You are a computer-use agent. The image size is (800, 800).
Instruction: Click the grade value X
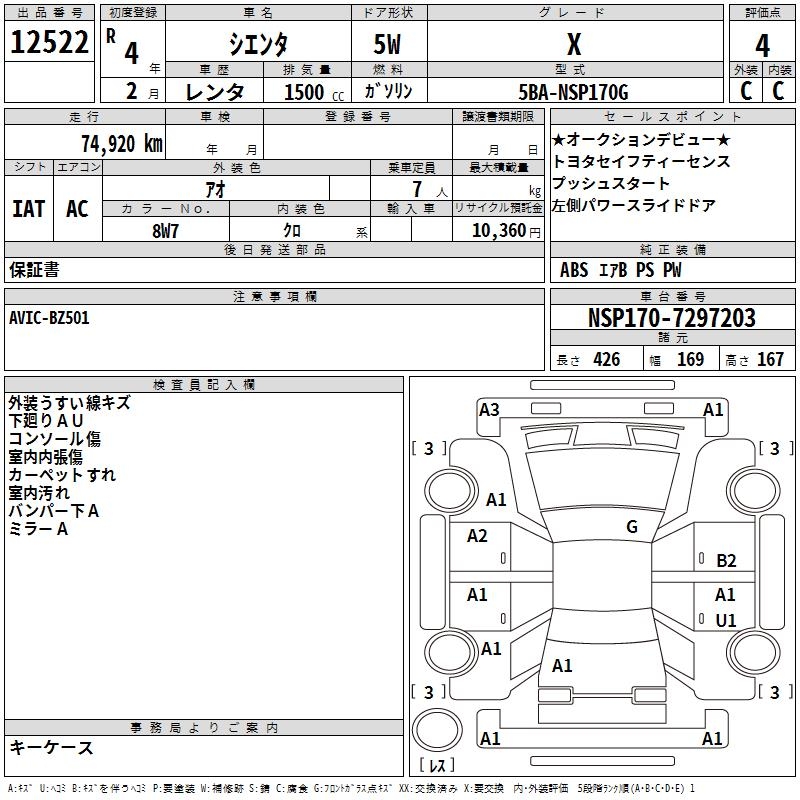click(x=574, y=44)
